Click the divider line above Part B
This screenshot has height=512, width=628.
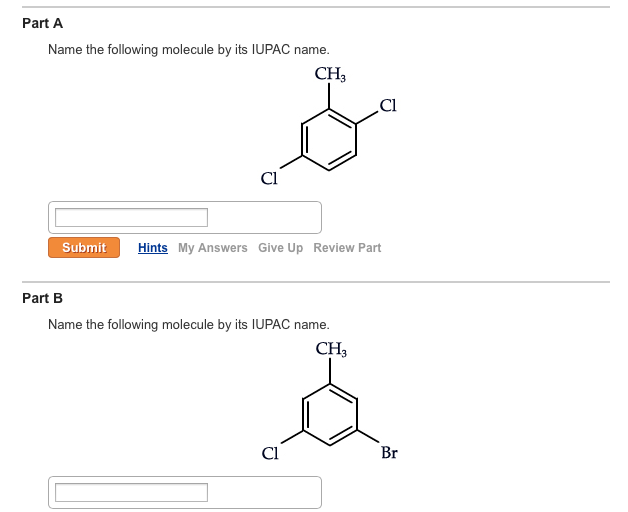pyautogui.click(x=314, y=282)
